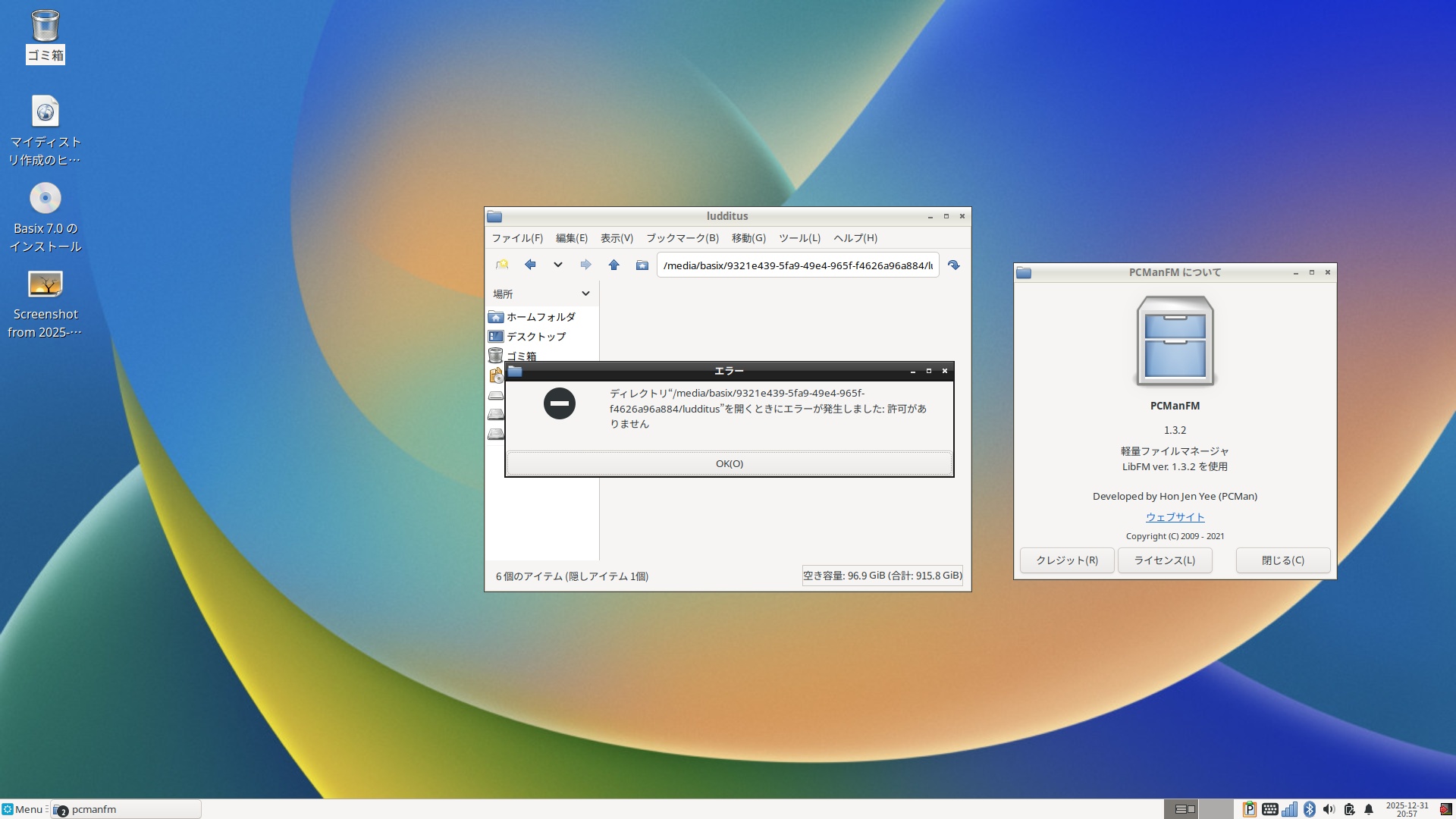Click the home folder toolbar icon
1456x819 pixels.
642,265
